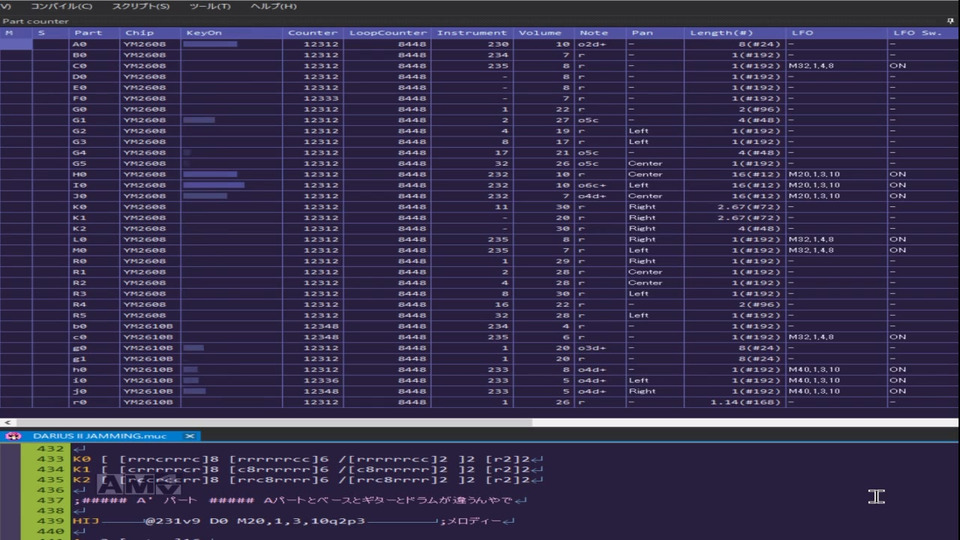Click the Instrument column header

pos(473,33)
